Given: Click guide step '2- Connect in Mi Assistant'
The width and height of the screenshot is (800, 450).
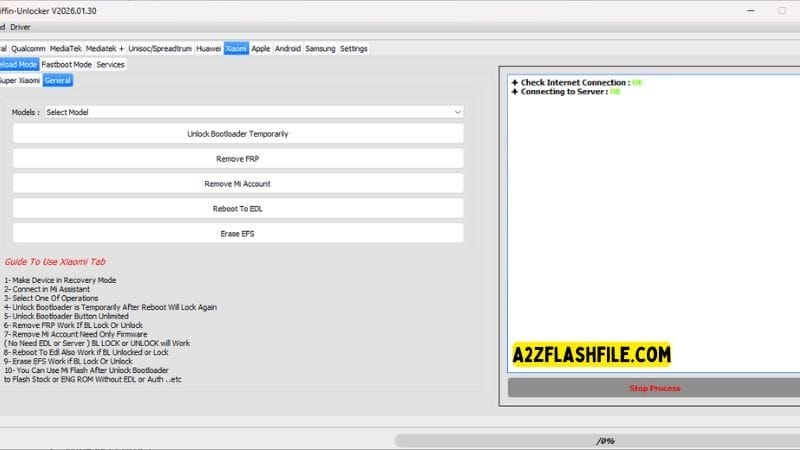Looking at the screenshot, I should (47, 289).
